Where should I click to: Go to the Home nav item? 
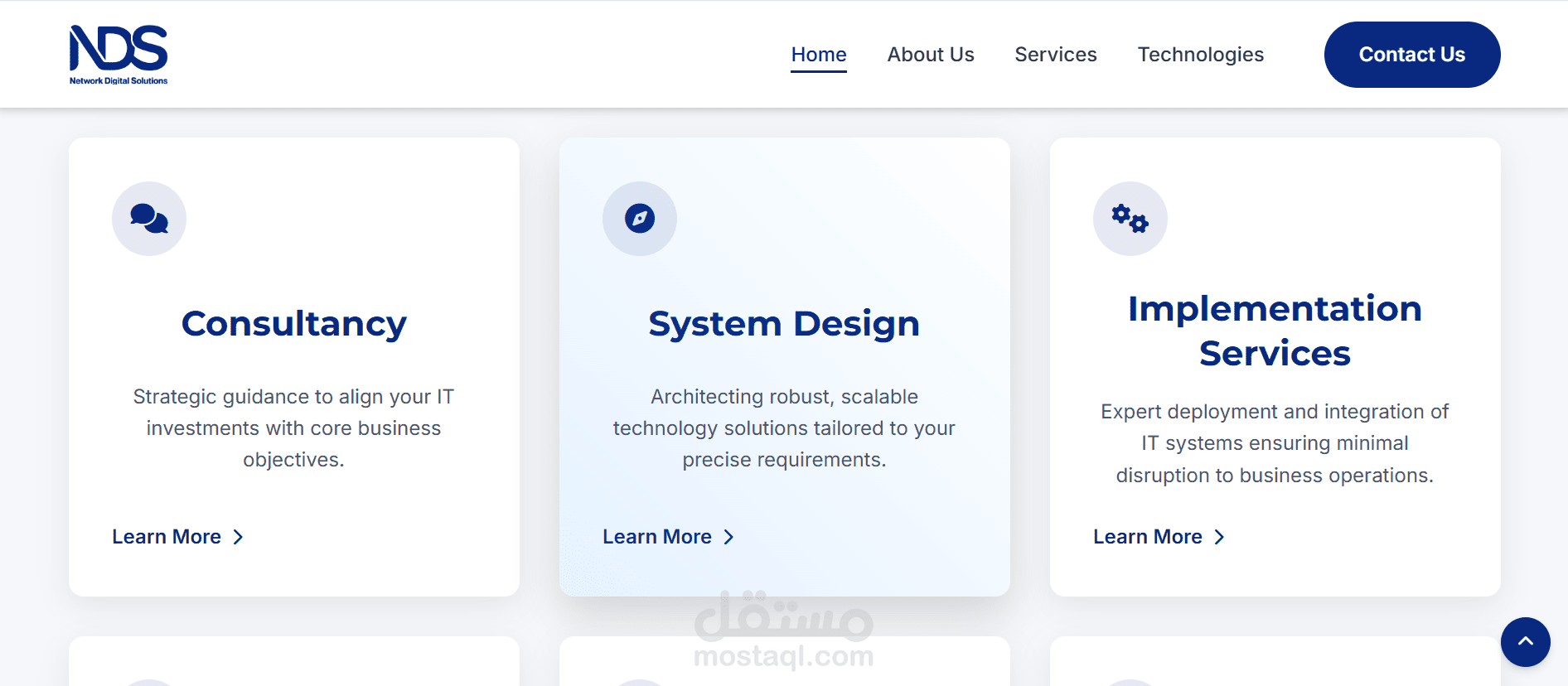click(819, 55)
